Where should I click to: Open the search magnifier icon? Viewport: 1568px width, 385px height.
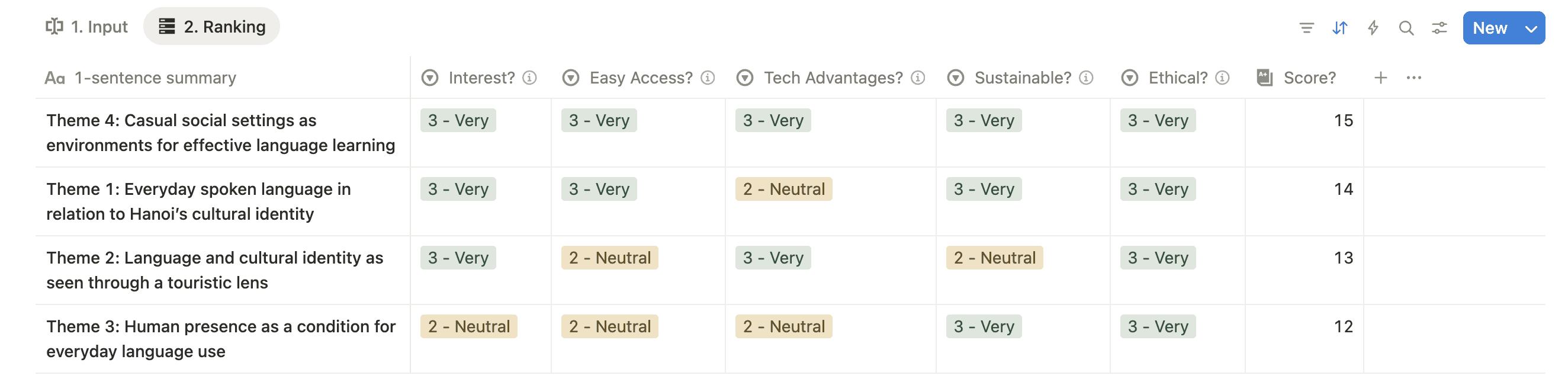(1406, 28)
